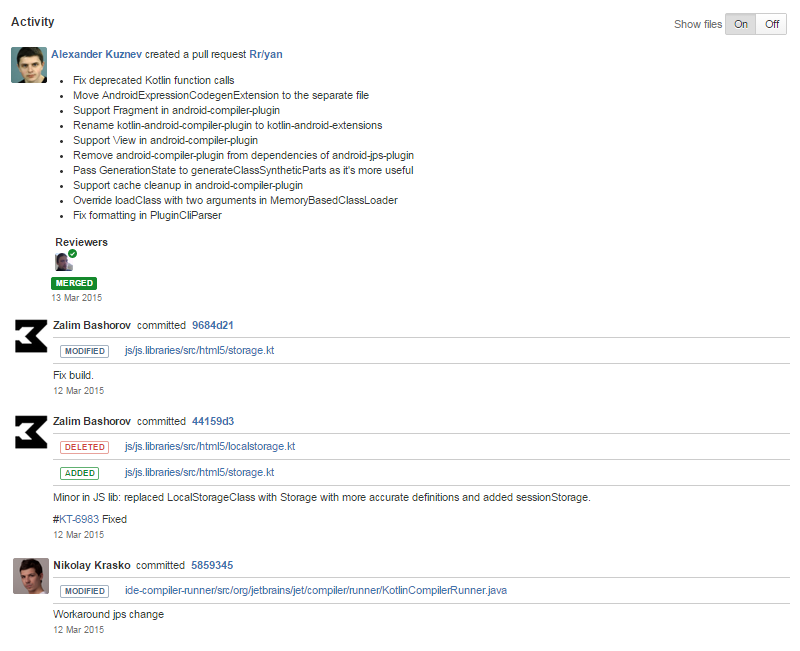This screenshot has height=651, width=800.
Task: Click the reviewer avatar with green checkmark
Action: click(x=64, y=262)
